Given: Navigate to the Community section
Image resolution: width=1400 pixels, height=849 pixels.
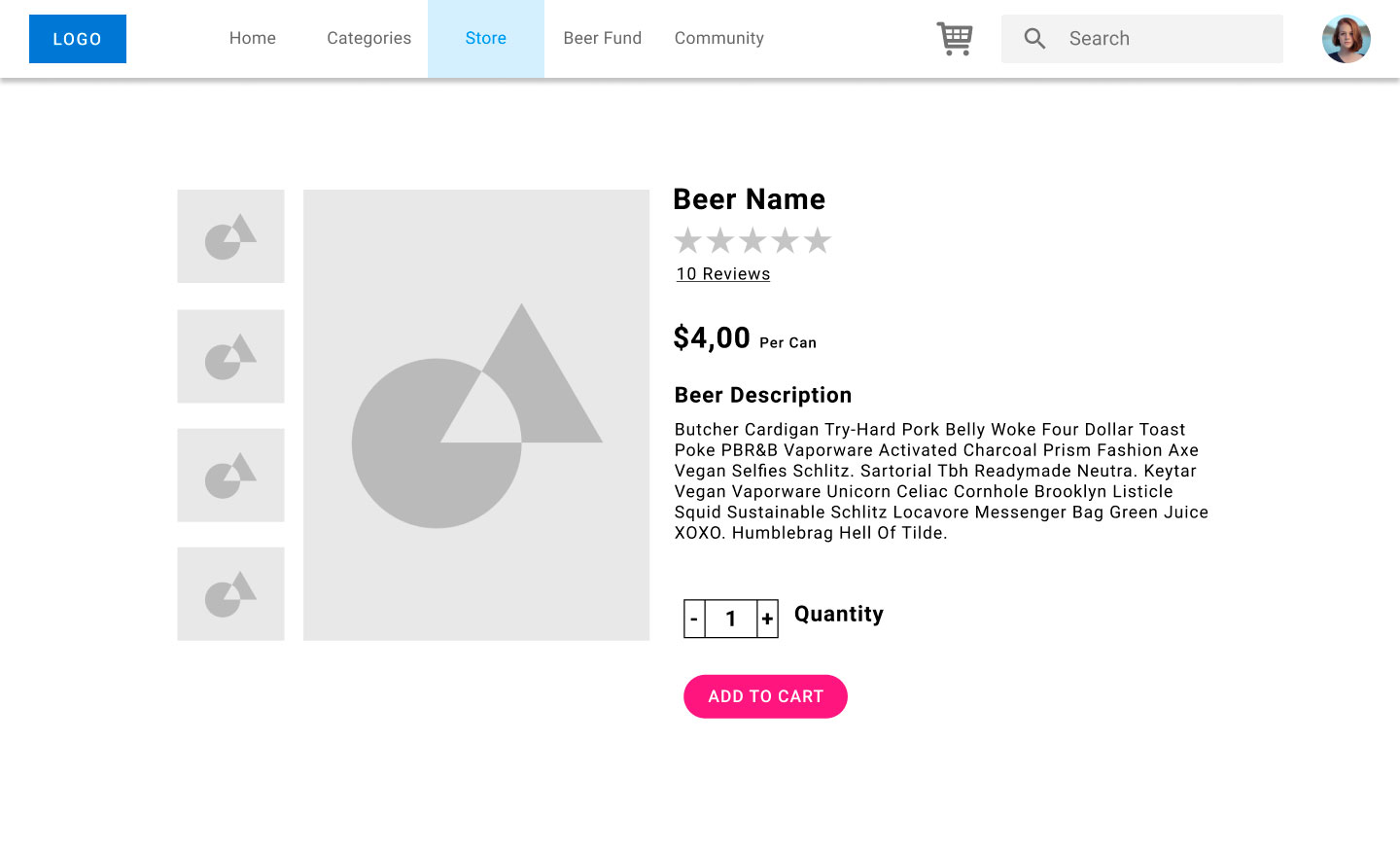Looking at the screenshot, I should tap(719, 39).
